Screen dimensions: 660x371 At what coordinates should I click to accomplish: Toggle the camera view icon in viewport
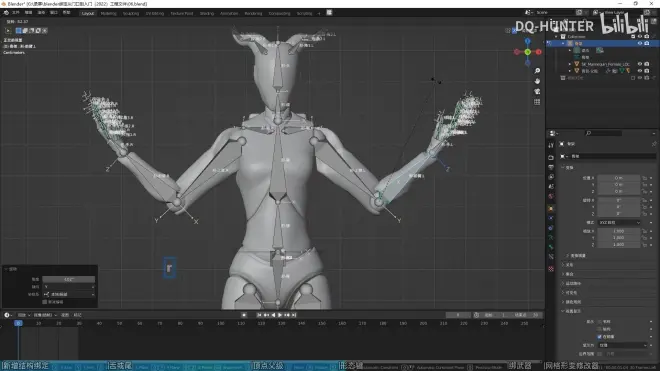[537, 91]
